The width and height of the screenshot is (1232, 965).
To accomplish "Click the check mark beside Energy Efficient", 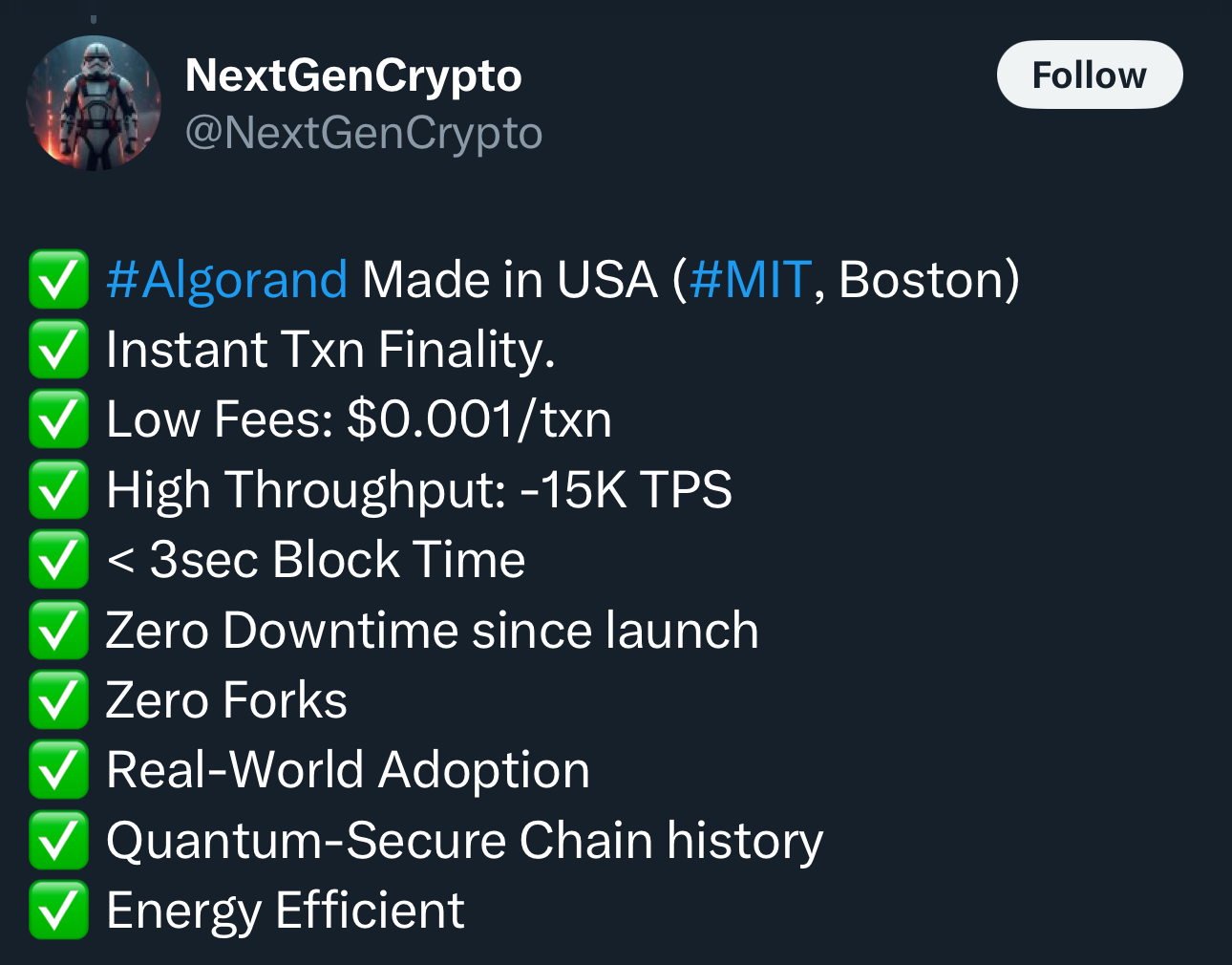I will point(58,910).
